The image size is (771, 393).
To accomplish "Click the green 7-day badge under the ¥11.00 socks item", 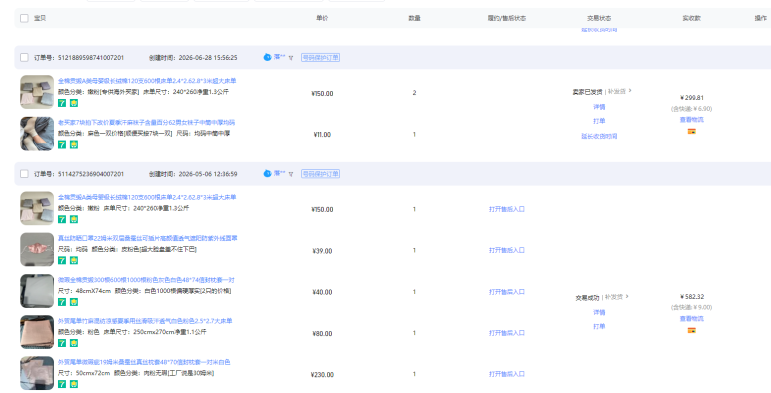I will coord(62,145).
